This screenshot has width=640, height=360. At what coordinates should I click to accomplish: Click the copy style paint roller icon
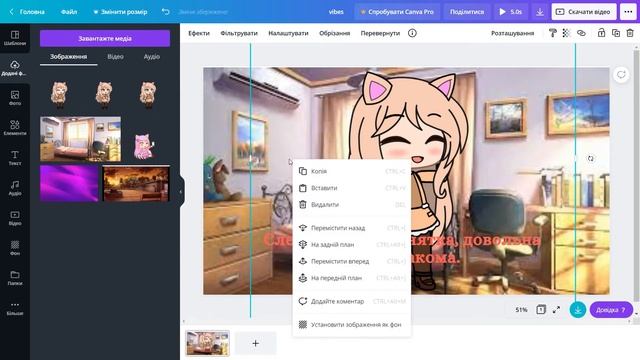pyautogui.click(x=553, y=33)
